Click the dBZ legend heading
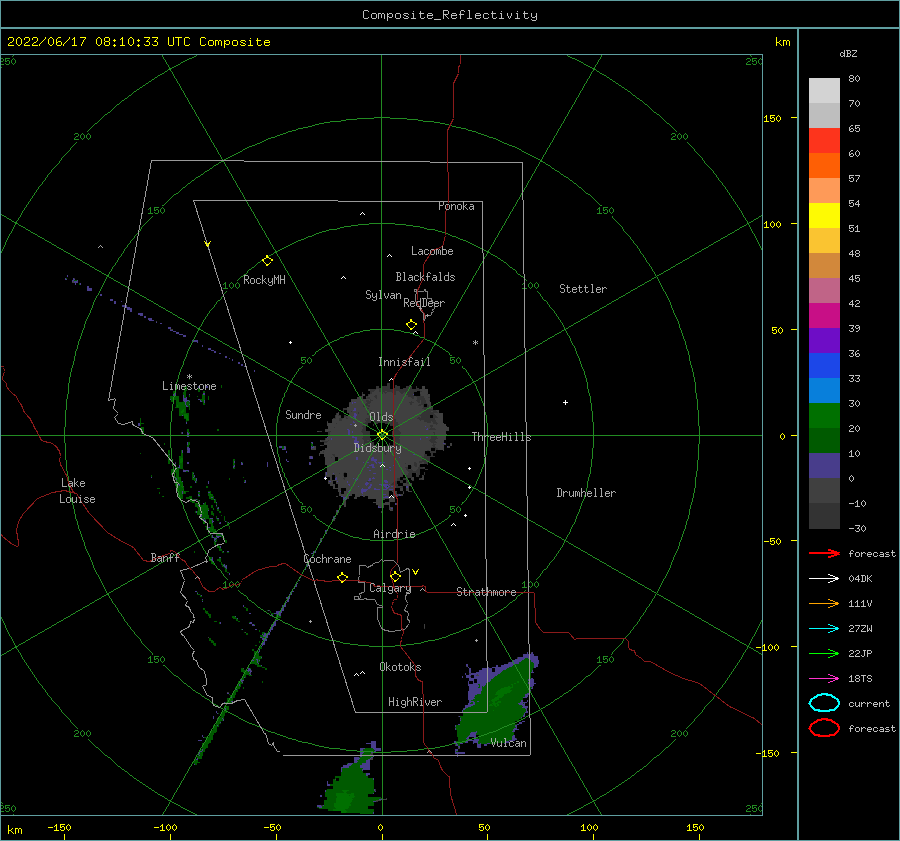This screenshot has height=841, width=900. (x=848, y=53)
